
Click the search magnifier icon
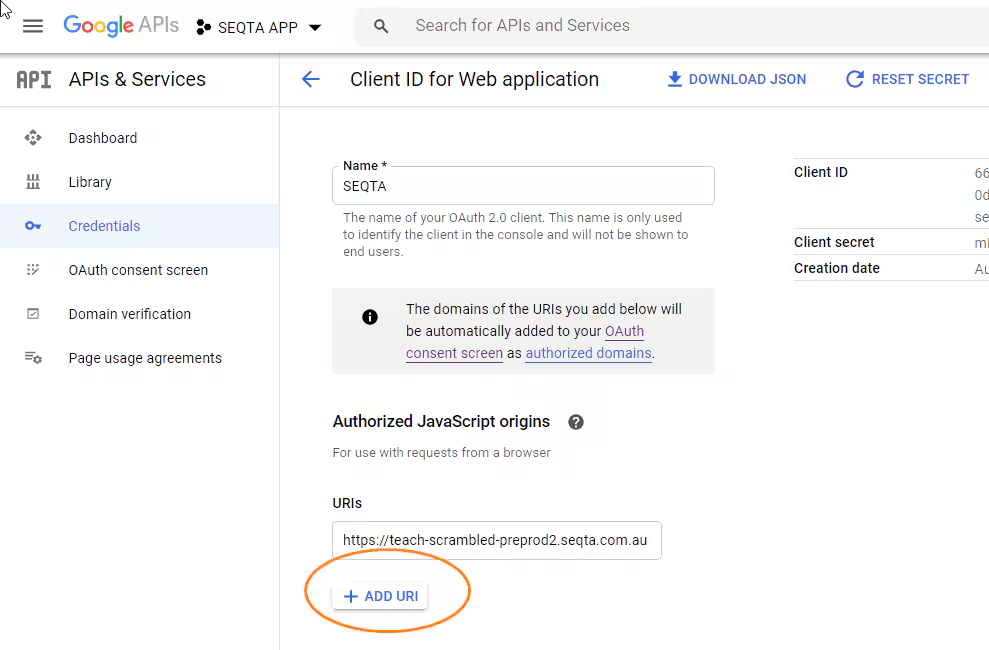[381, 26]
